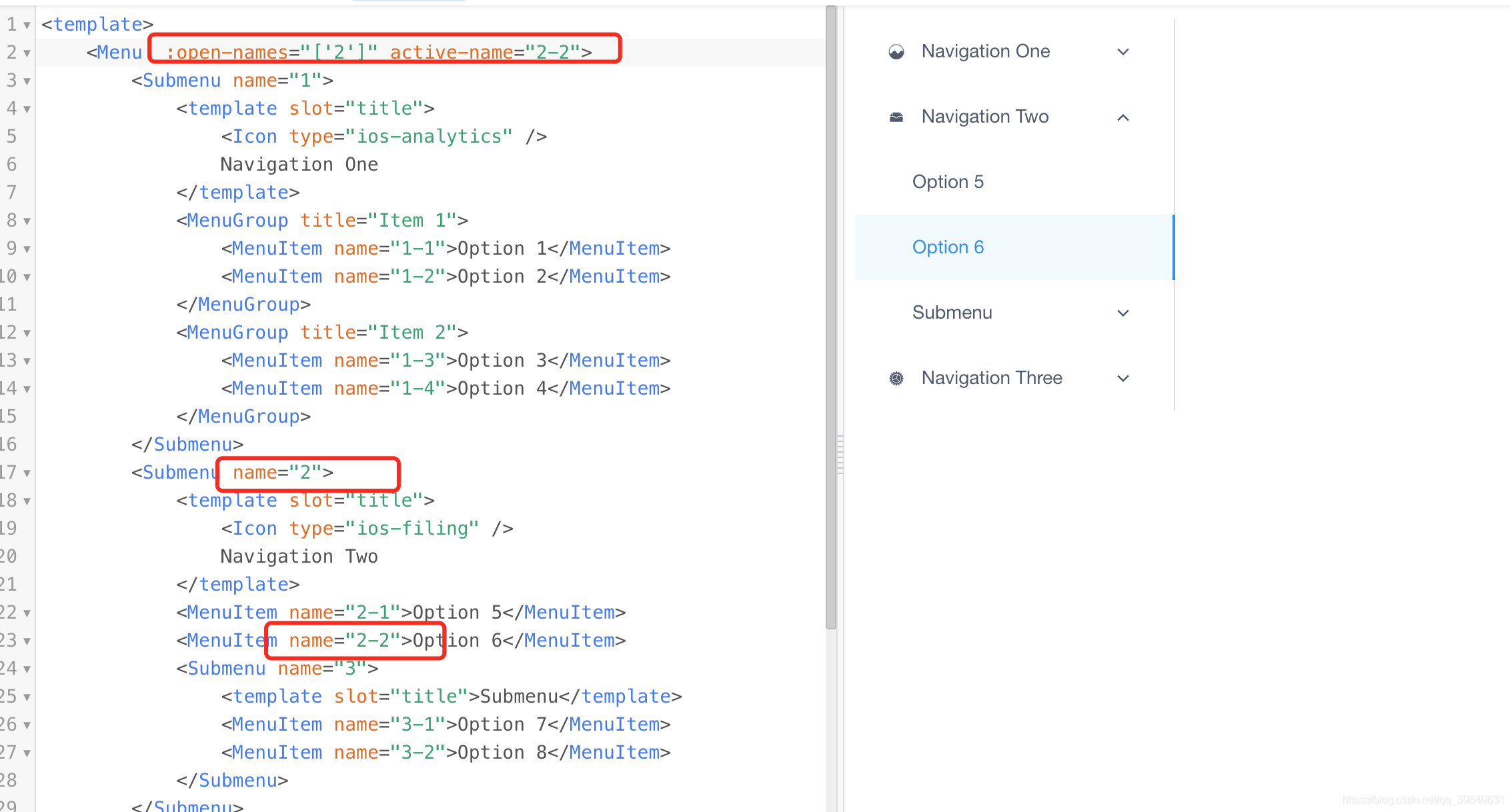Click the Navigation Two filing icon
Screen dimensions: 1510x812
(896, 117)
